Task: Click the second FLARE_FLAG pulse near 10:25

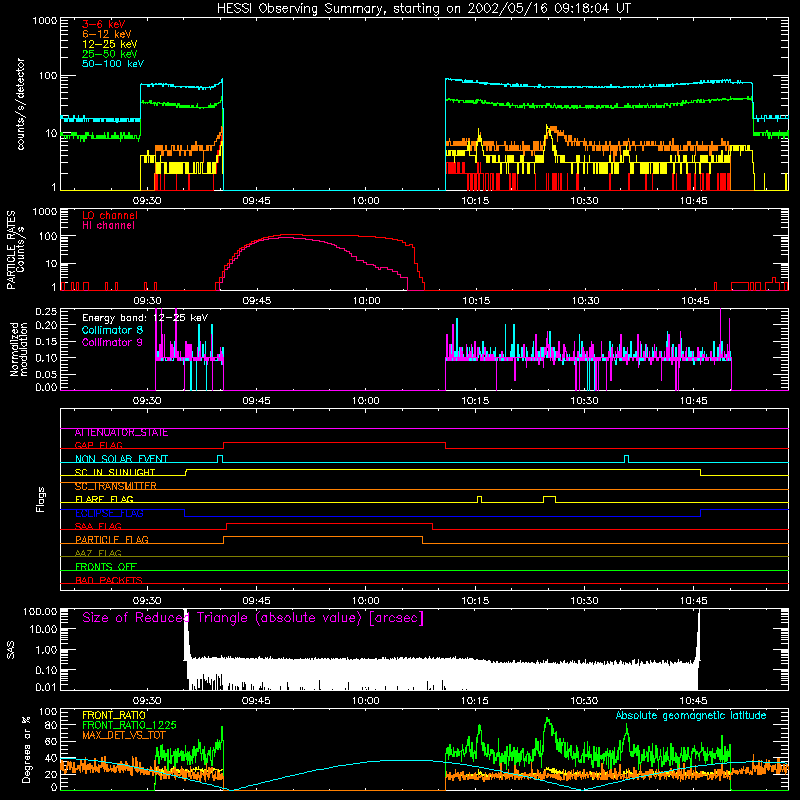Action: click(549, 498)
